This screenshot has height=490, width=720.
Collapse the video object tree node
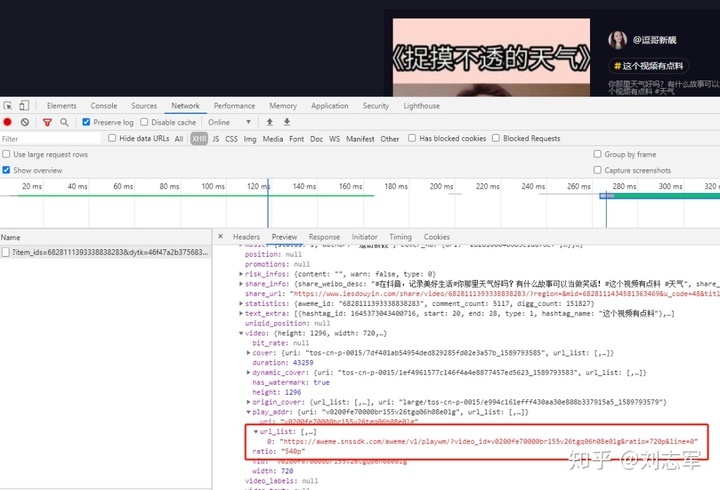[241, 333]
